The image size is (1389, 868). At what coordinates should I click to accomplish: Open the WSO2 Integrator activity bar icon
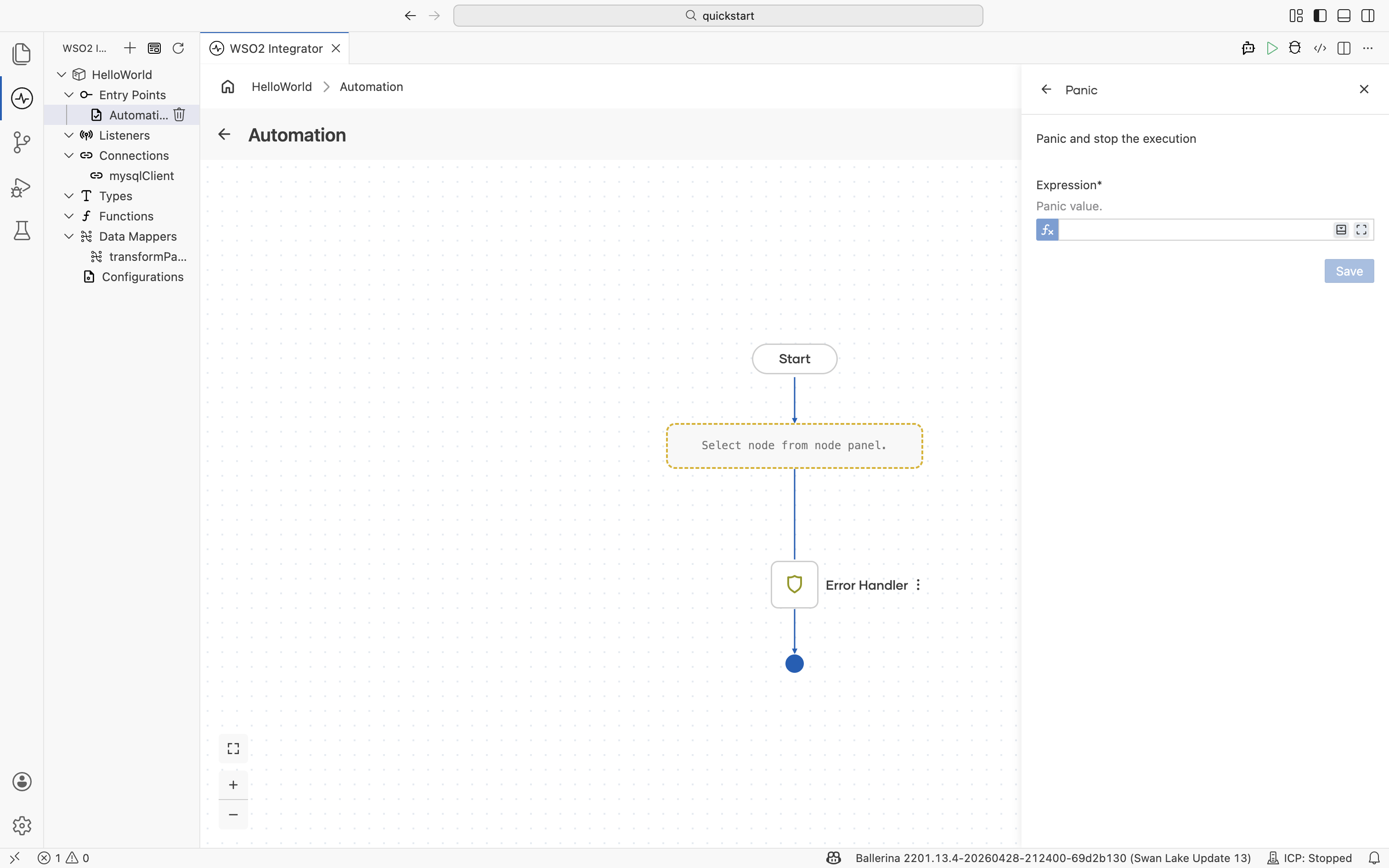click(22, 98)
